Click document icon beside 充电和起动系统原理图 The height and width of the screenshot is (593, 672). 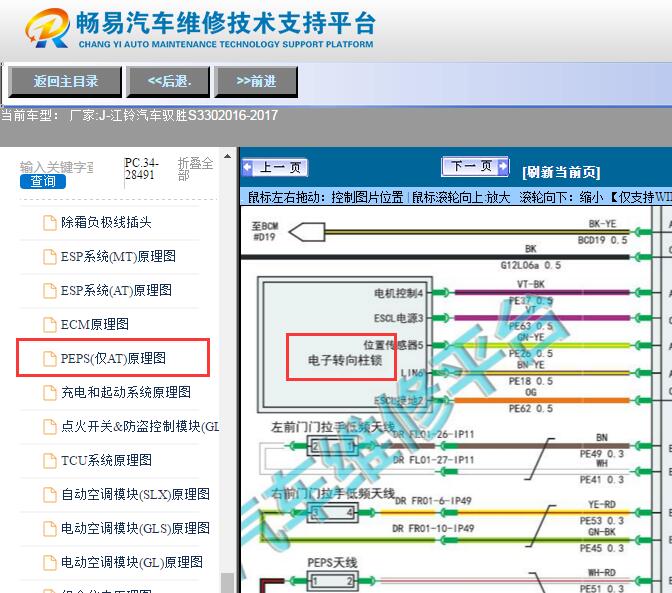point(50,392)
